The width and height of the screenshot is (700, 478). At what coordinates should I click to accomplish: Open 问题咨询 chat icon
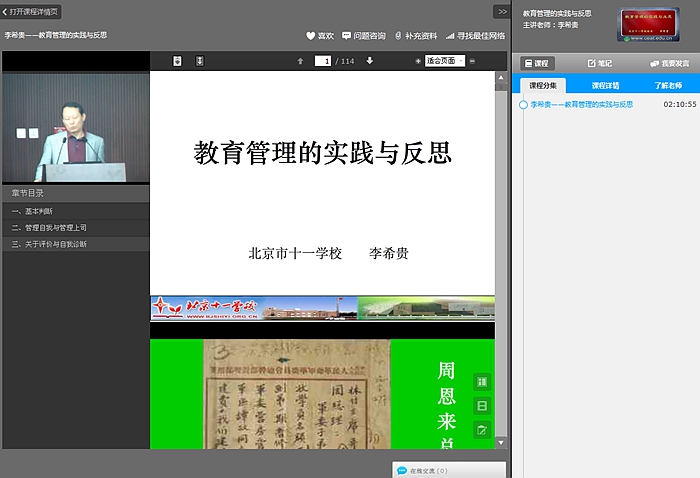[x=346, y=35]
